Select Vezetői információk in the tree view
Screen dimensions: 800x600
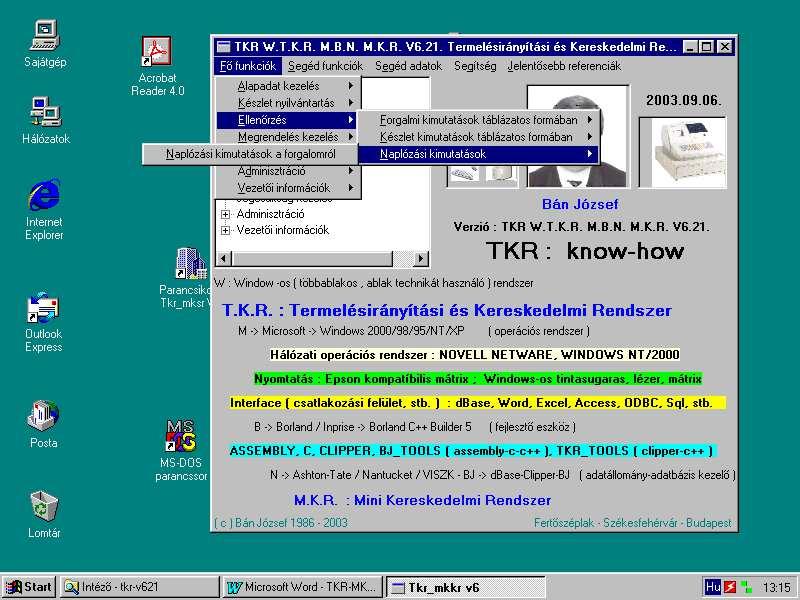pos(283,230)
